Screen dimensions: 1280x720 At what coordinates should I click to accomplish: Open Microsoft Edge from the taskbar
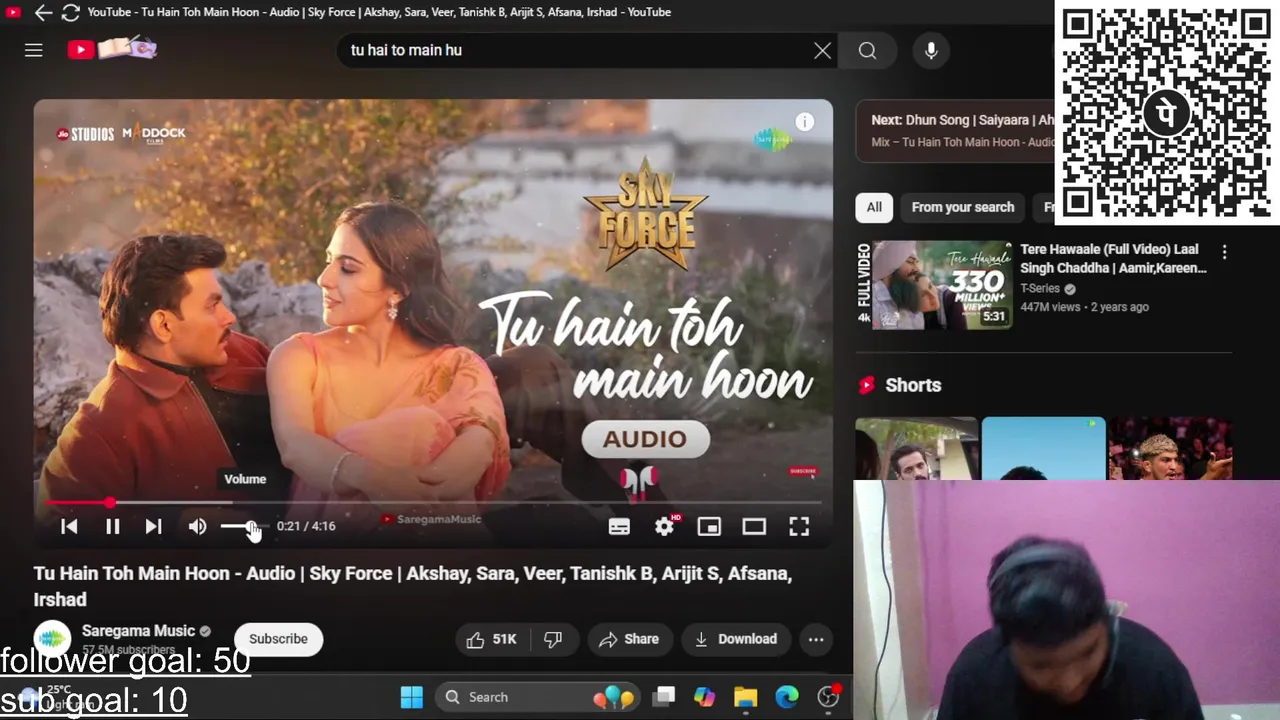coord(787,697)
